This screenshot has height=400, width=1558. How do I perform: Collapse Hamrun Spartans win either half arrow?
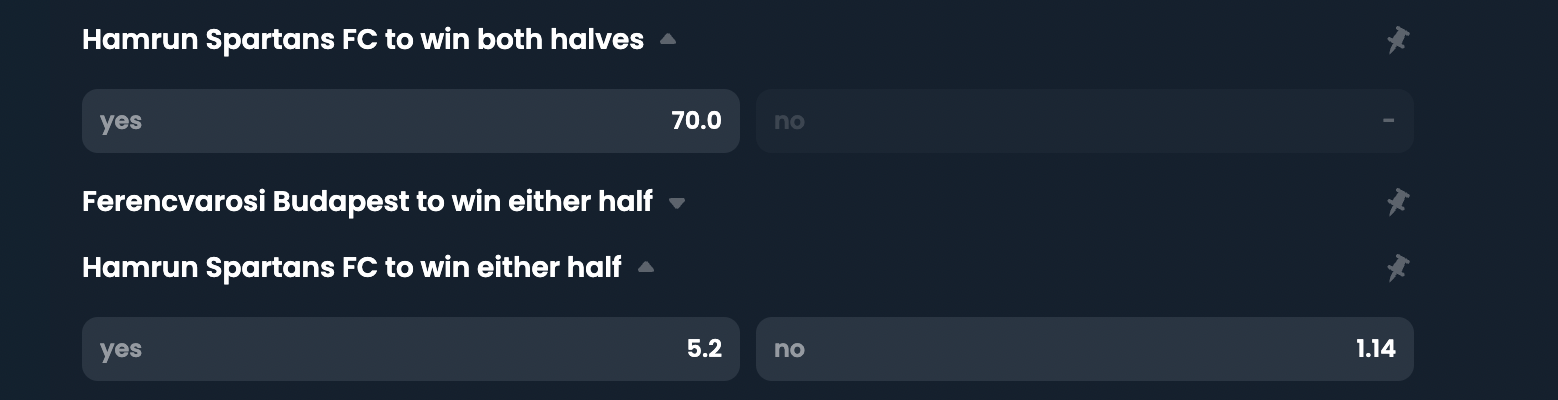coord(646,267)
